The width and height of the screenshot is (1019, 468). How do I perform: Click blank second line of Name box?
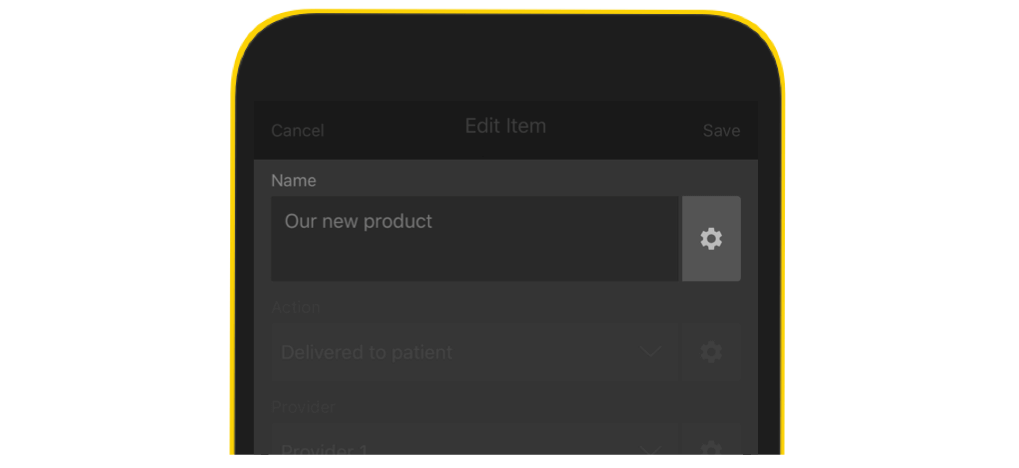[474, 260]
